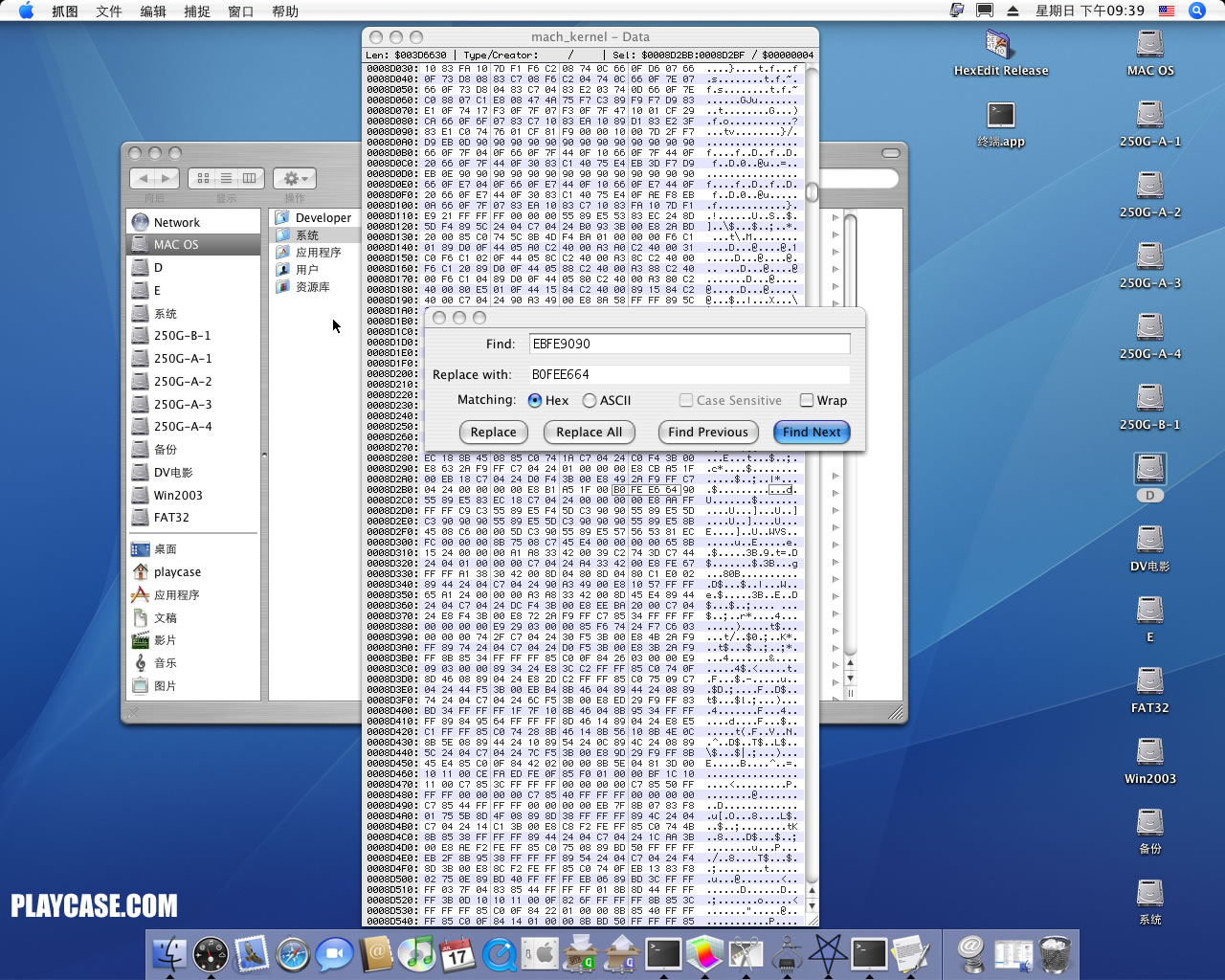Image resolution: width=1225 pixels, height=980 pixels.
Task: Select playcase home in Finder sidebar
Action: pos(192,572)
